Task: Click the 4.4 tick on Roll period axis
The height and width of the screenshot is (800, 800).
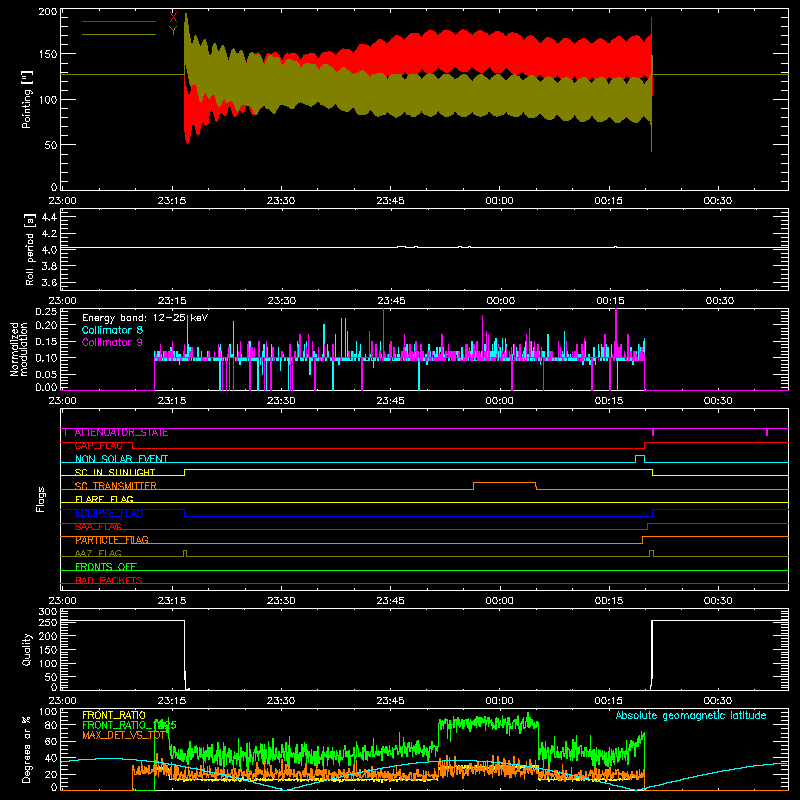Action: click(x=49, y=217)
